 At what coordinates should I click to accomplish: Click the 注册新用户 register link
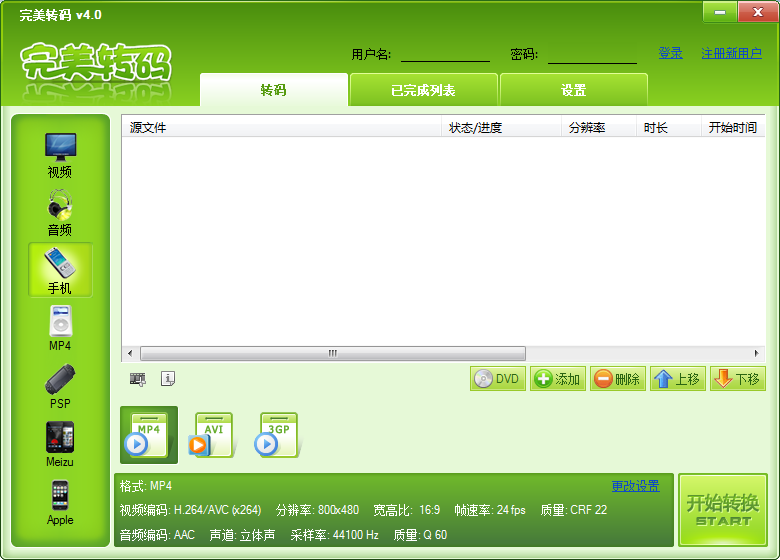click(731, 53)
